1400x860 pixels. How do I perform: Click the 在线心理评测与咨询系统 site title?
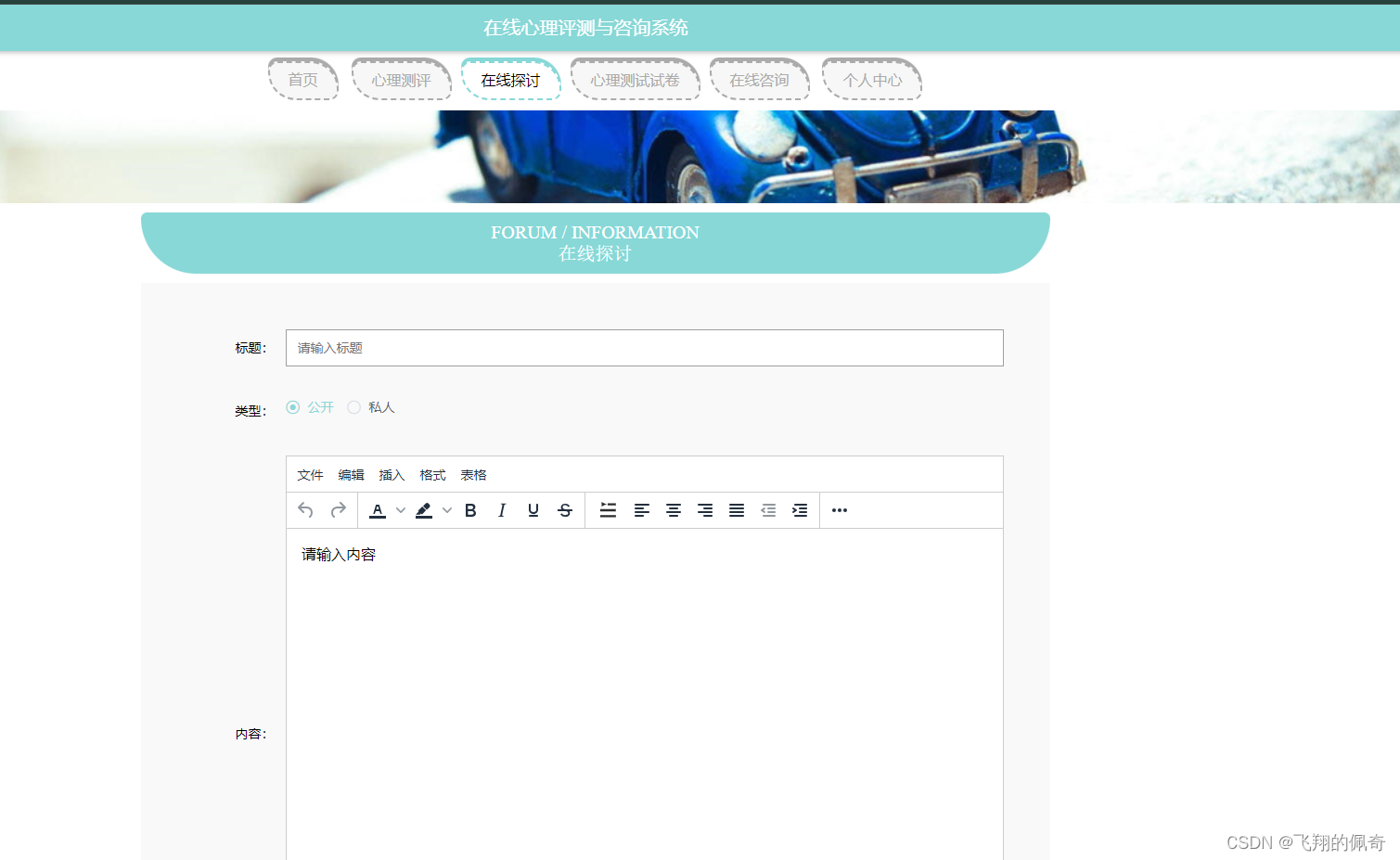coord(585,28)
